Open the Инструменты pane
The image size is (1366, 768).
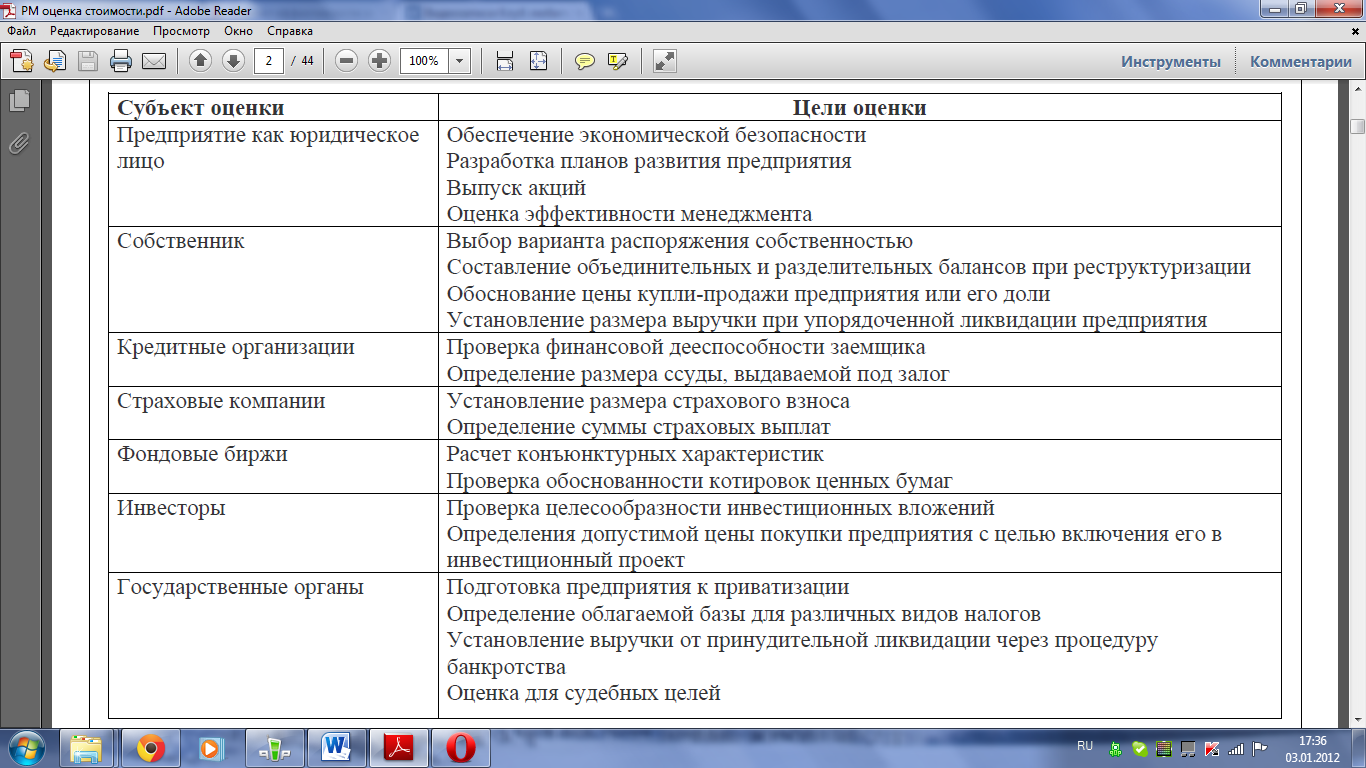coord(1171,61)
